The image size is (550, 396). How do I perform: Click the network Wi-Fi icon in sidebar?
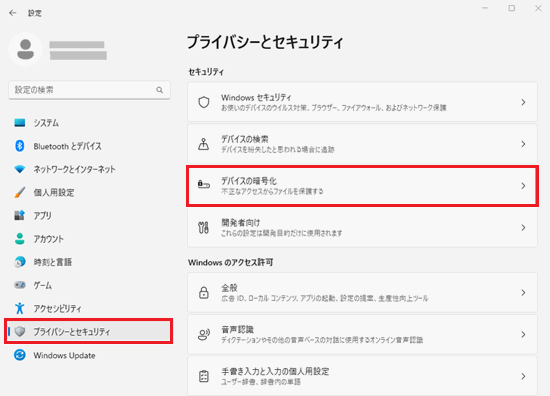coord(20,169)
